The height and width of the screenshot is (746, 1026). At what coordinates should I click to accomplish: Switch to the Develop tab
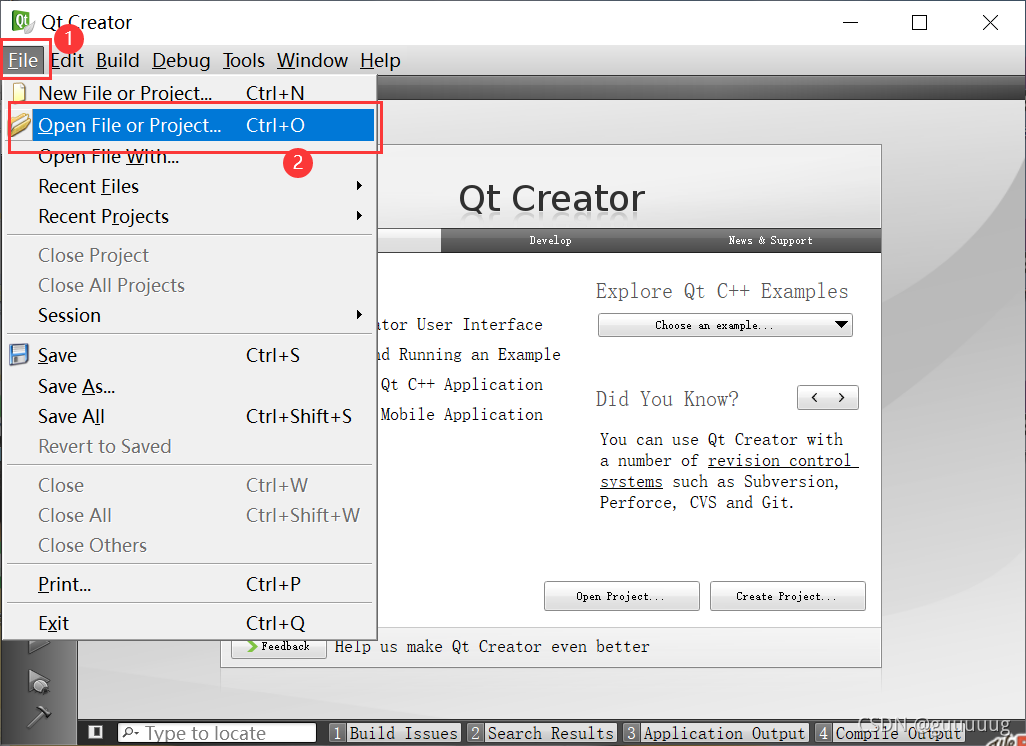[x=550, y=240]
